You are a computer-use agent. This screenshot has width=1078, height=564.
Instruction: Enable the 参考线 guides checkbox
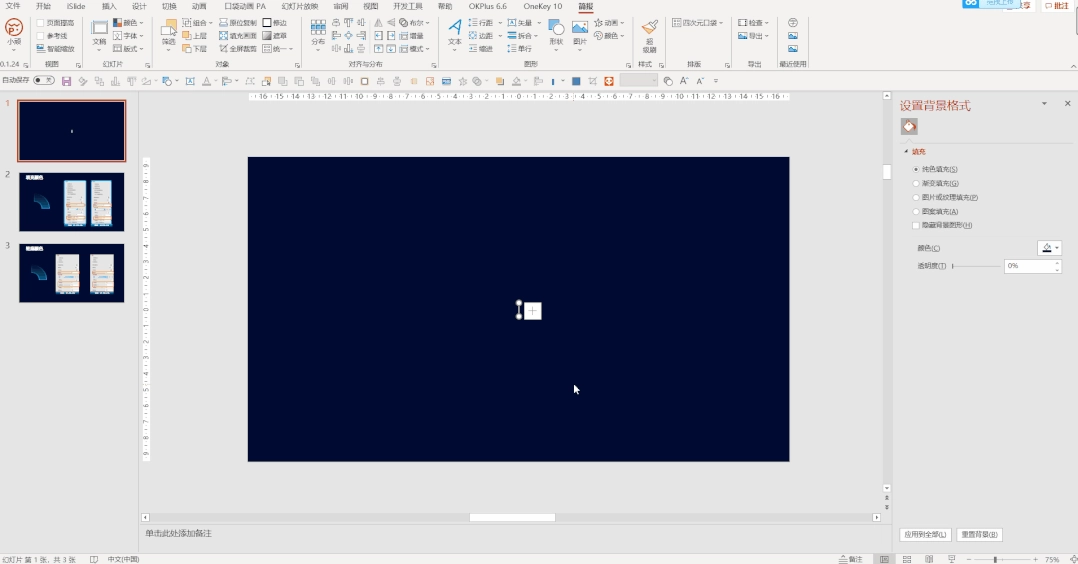coord(41,36)
